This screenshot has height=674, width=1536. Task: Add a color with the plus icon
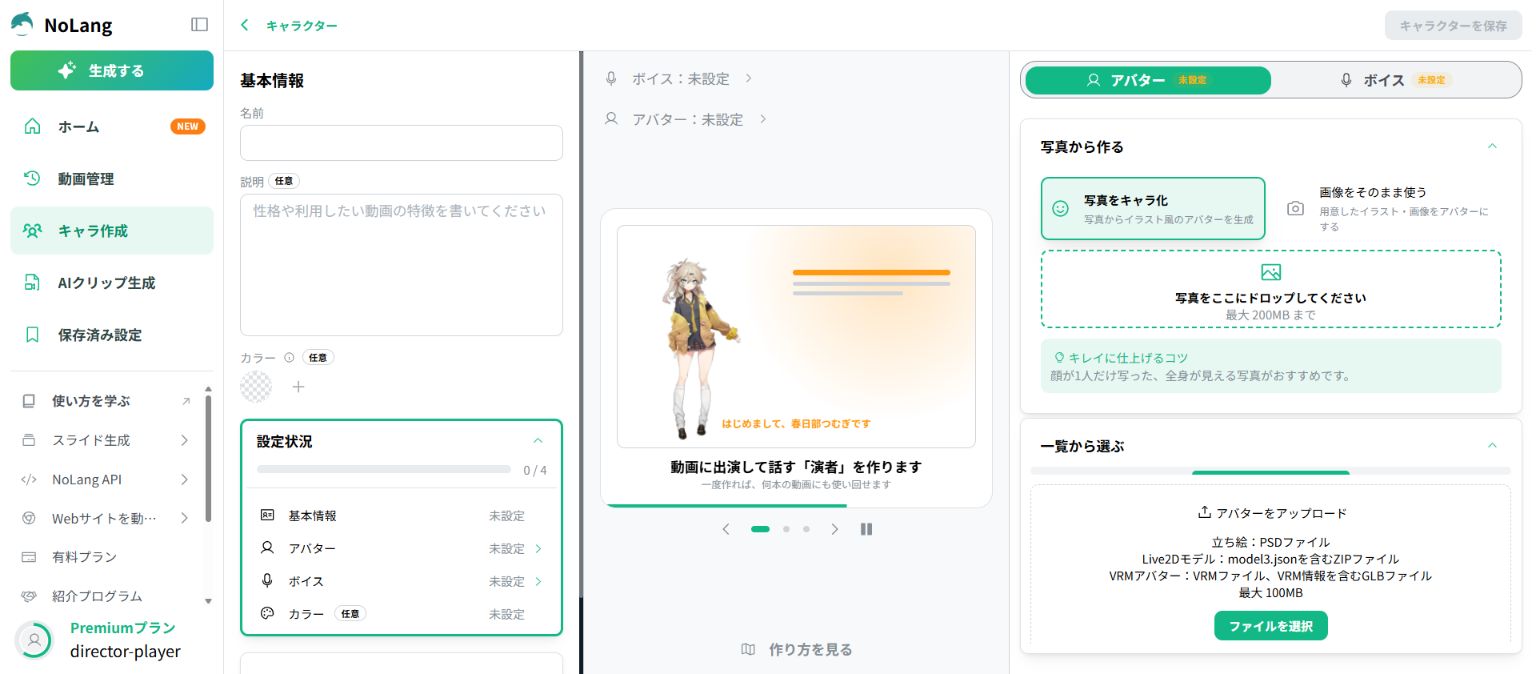[298, 386]
